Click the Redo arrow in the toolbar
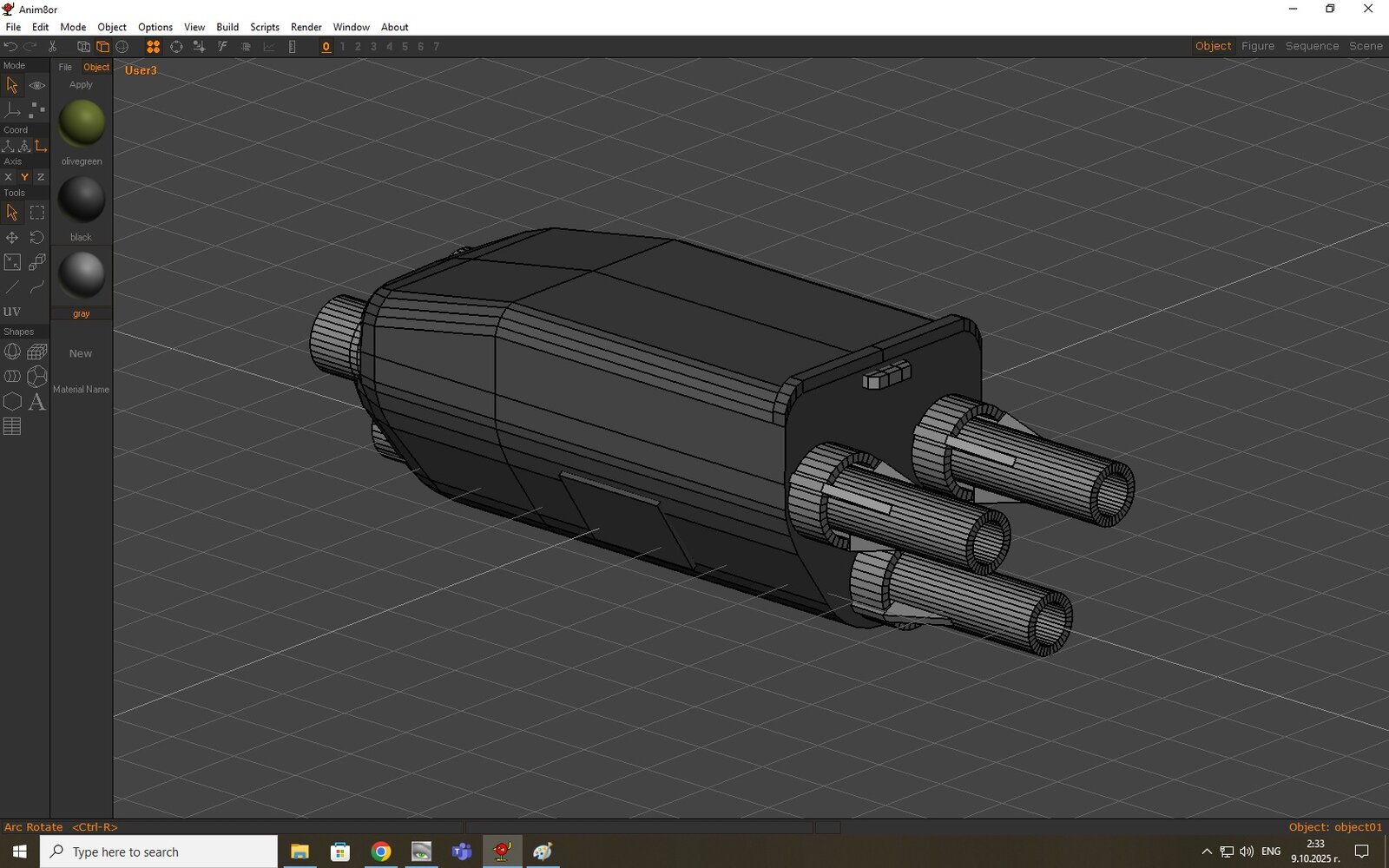 [x=30, y=47]
